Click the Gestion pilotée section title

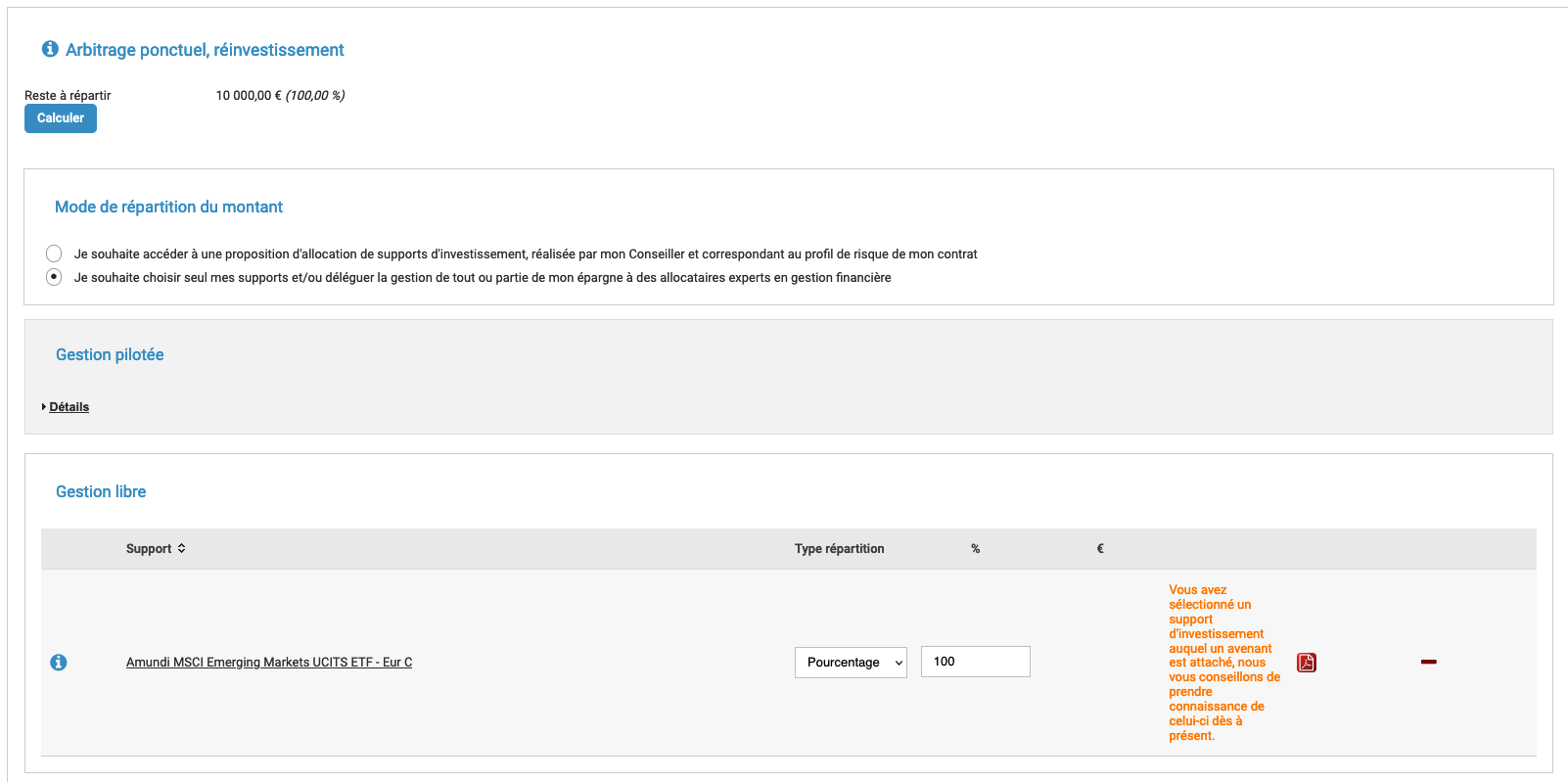click(x=110, y=354)
